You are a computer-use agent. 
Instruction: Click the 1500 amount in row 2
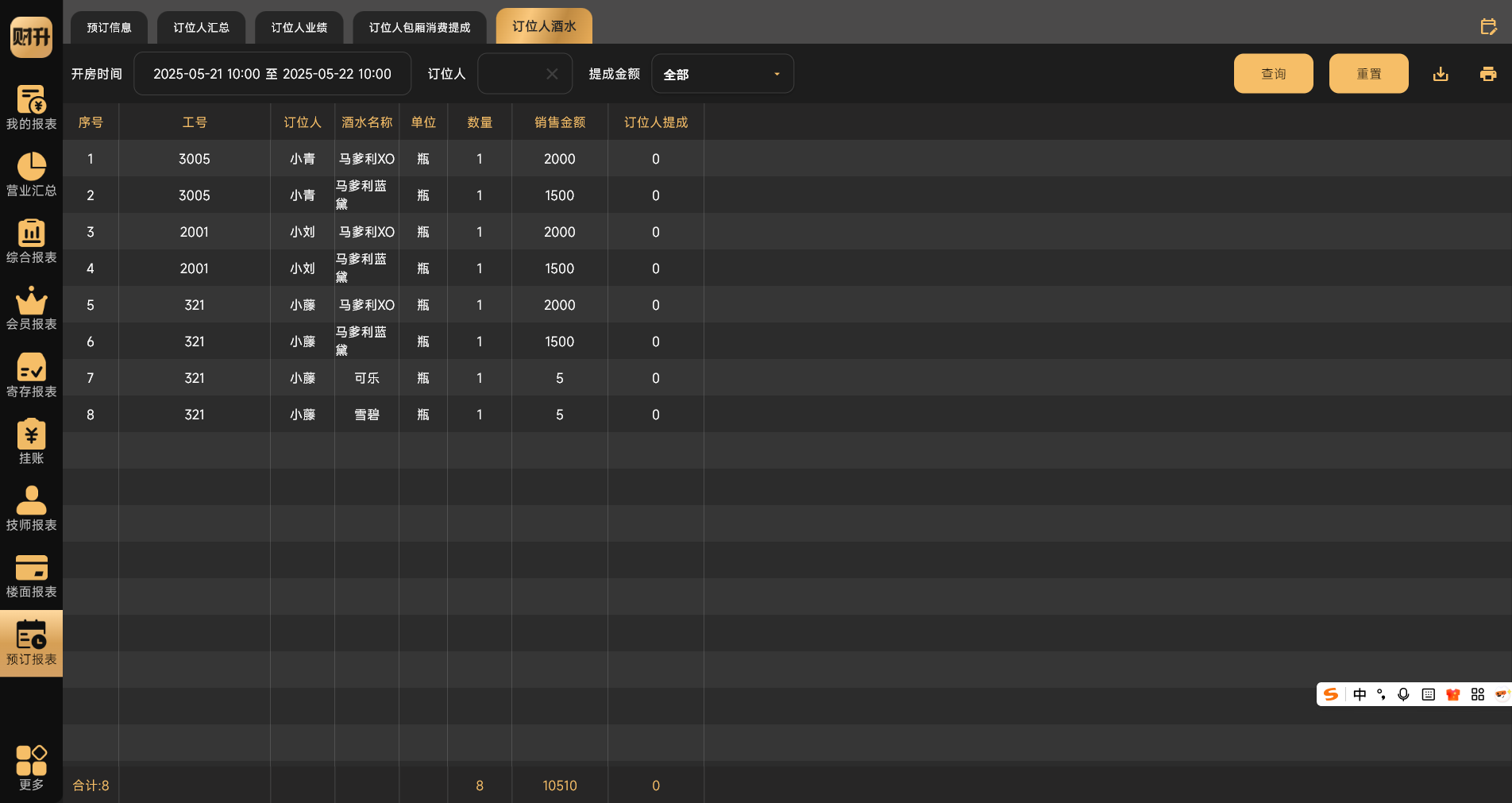click(x=560, y=195)
